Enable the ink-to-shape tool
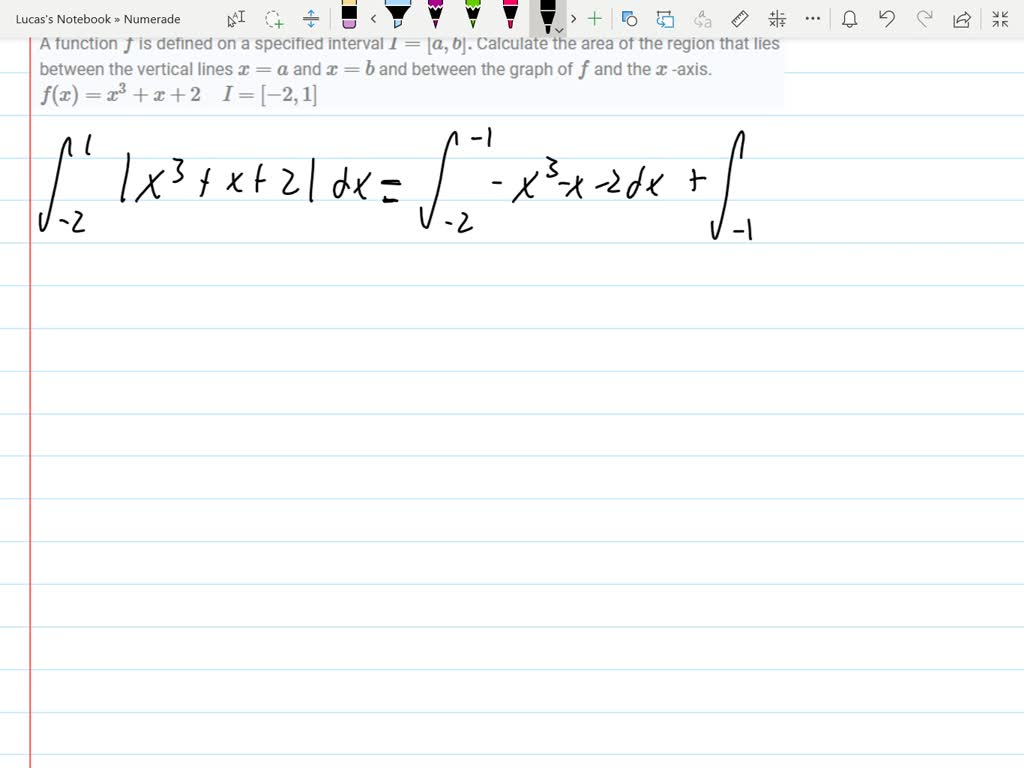1024x768 pixels. click(x=630, y=18)
